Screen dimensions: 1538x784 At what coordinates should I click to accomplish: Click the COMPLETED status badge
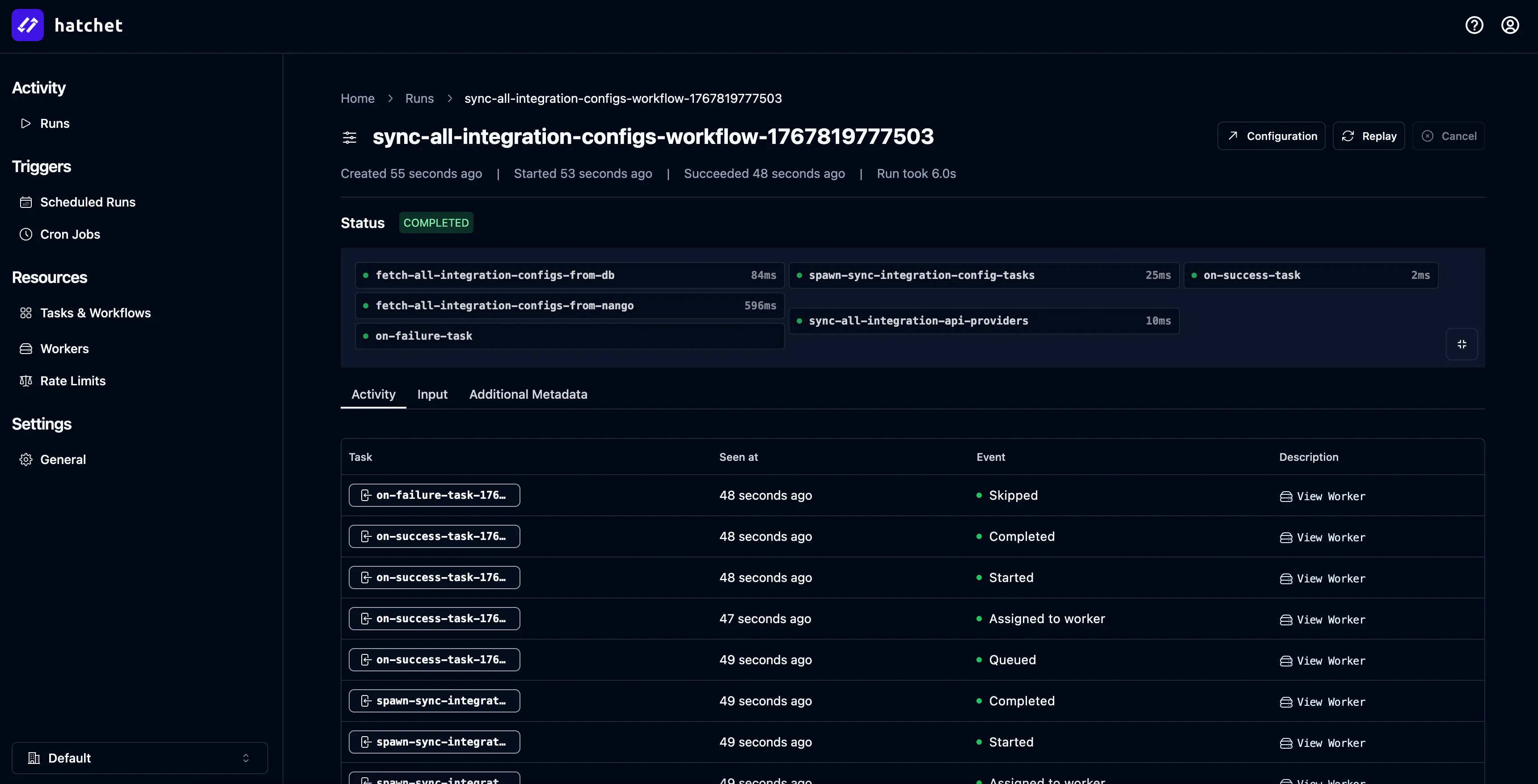pos(436,222)
